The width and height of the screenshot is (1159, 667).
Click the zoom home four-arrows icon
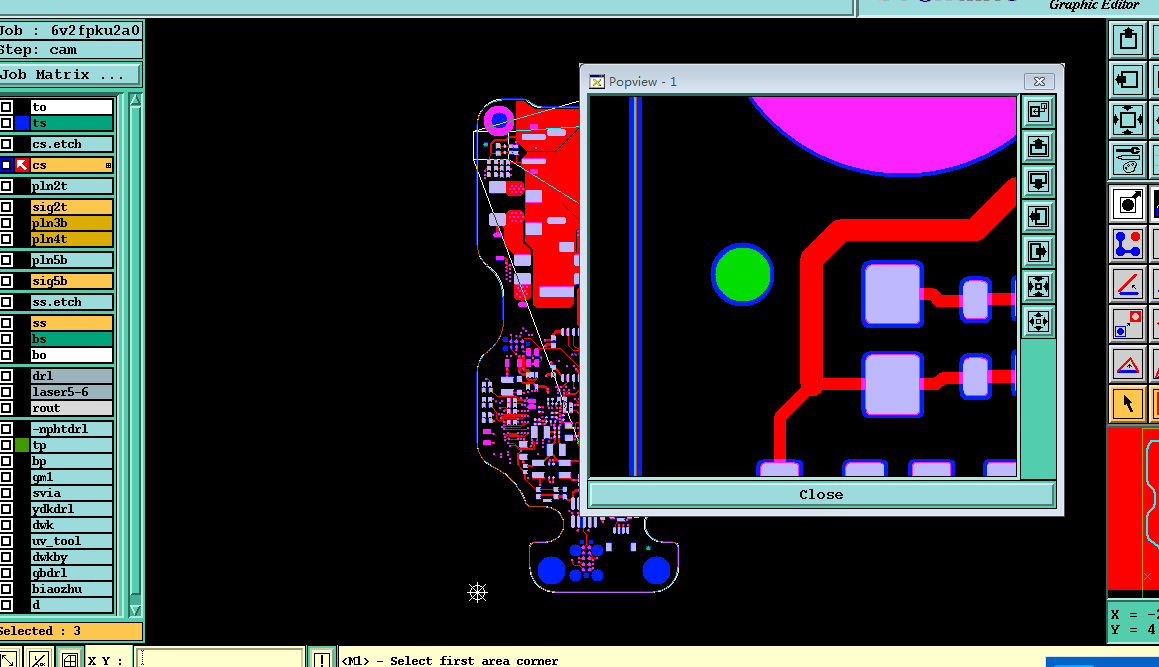1127,120
